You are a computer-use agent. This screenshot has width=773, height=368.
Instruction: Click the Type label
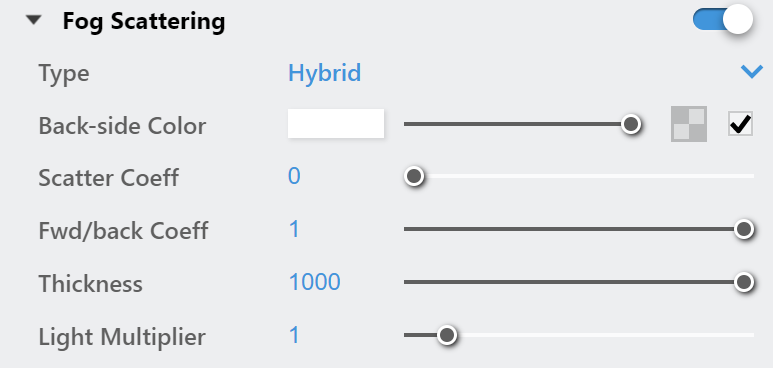pos(64,74)
